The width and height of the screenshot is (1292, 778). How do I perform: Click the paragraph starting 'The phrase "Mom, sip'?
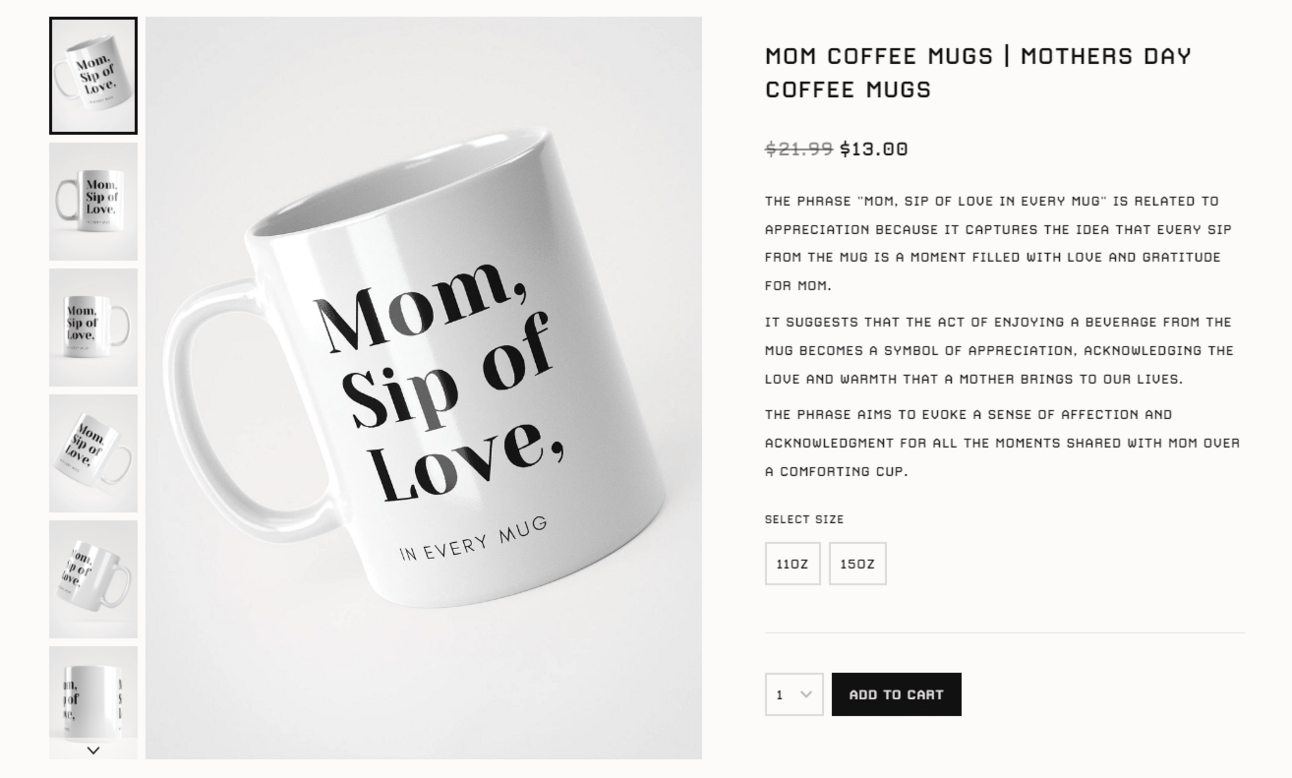[x=998, y=243]
